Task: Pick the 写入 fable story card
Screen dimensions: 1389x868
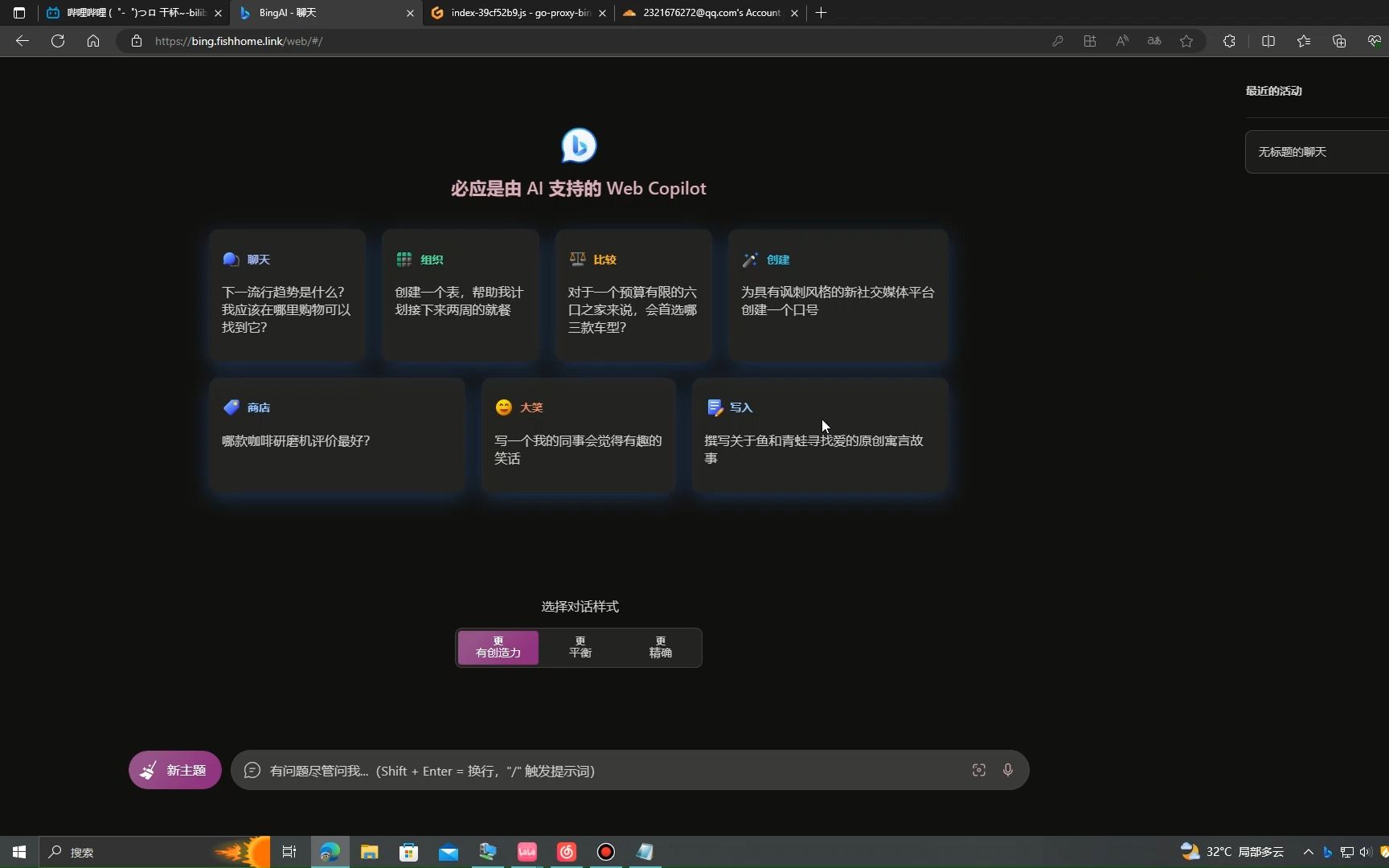Action: (x=820, y=435)
